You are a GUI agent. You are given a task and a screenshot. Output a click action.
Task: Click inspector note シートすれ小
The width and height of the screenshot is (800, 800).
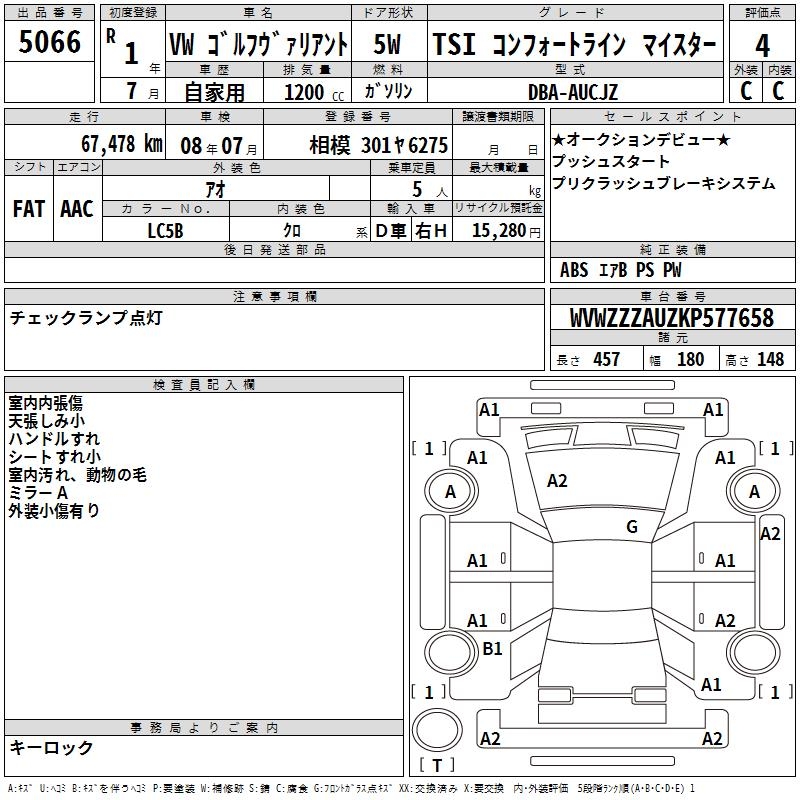(x=55, y=457)
